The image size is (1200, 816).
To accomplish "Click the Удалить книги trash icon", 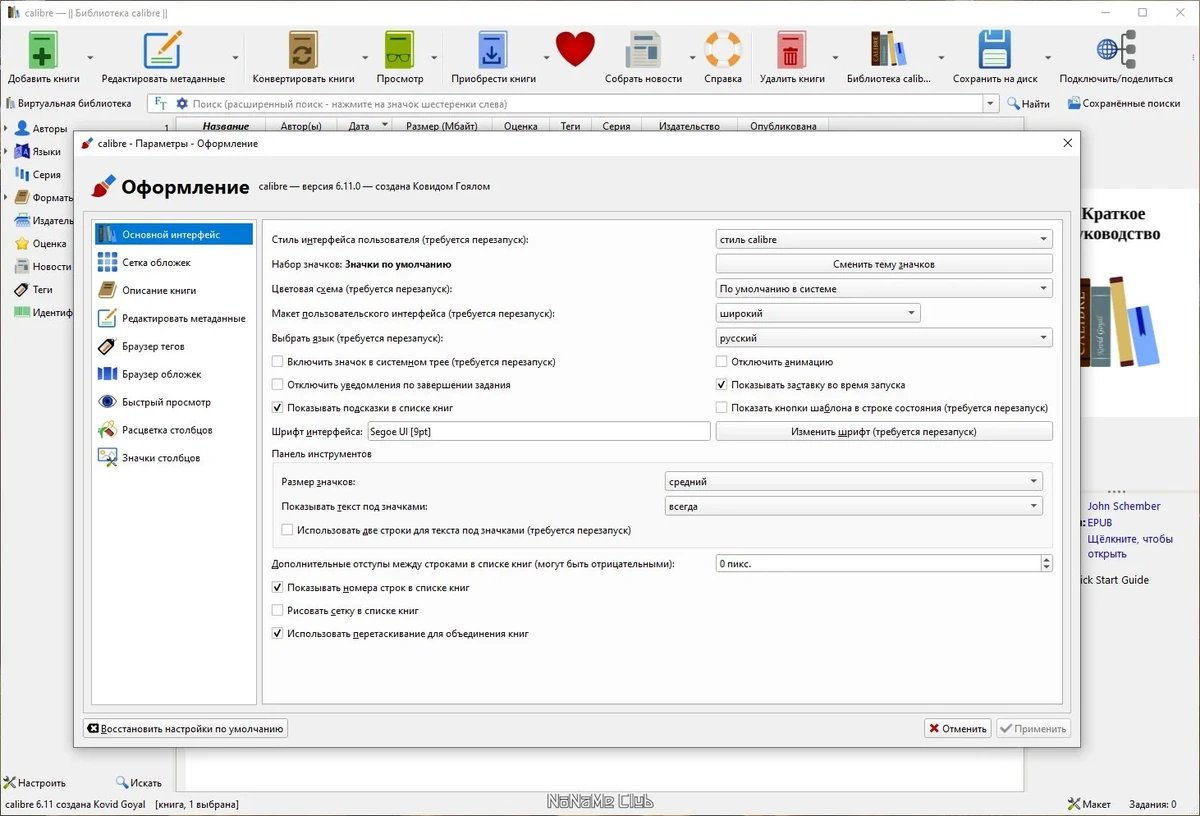I will tap(792, 50).
